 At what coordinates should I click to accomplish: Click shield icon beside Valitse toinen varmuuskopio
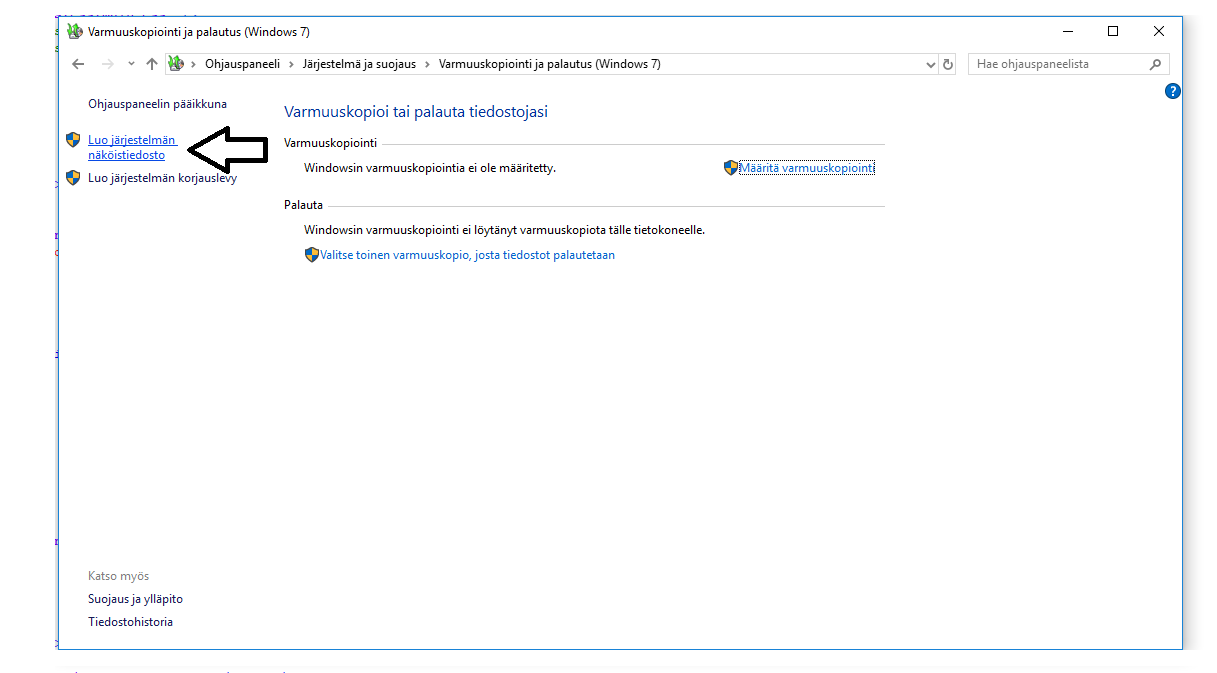click(x=312, y=255)
